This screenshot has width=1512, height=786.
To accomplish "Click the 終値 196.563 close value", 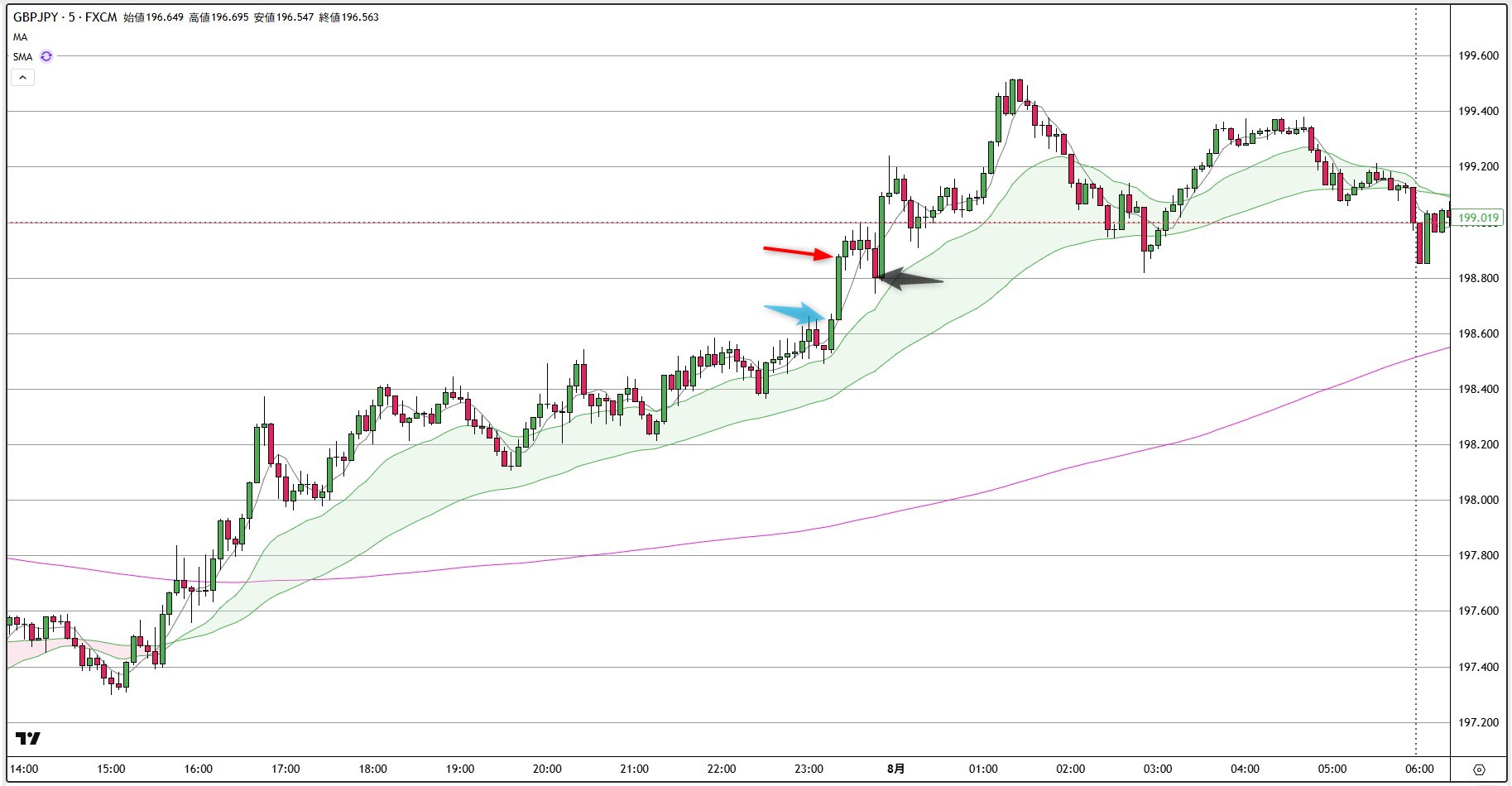I will (348, 17).
